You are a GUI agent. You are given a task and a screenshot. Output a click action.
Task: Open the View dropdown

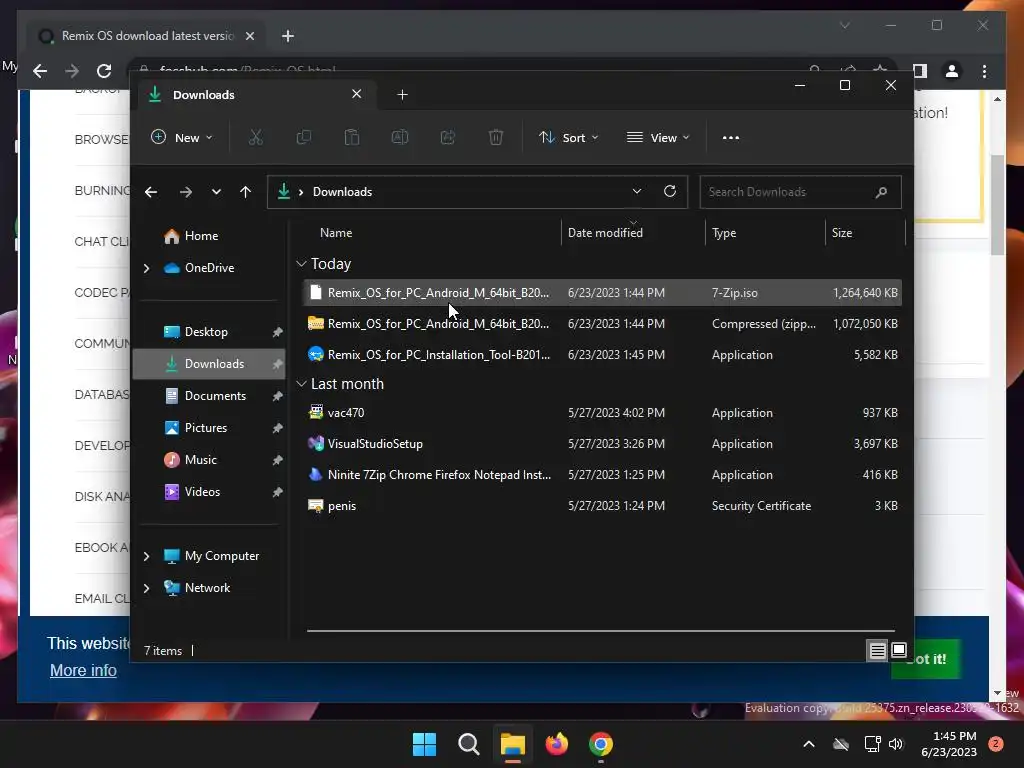[x=658, y=138]
